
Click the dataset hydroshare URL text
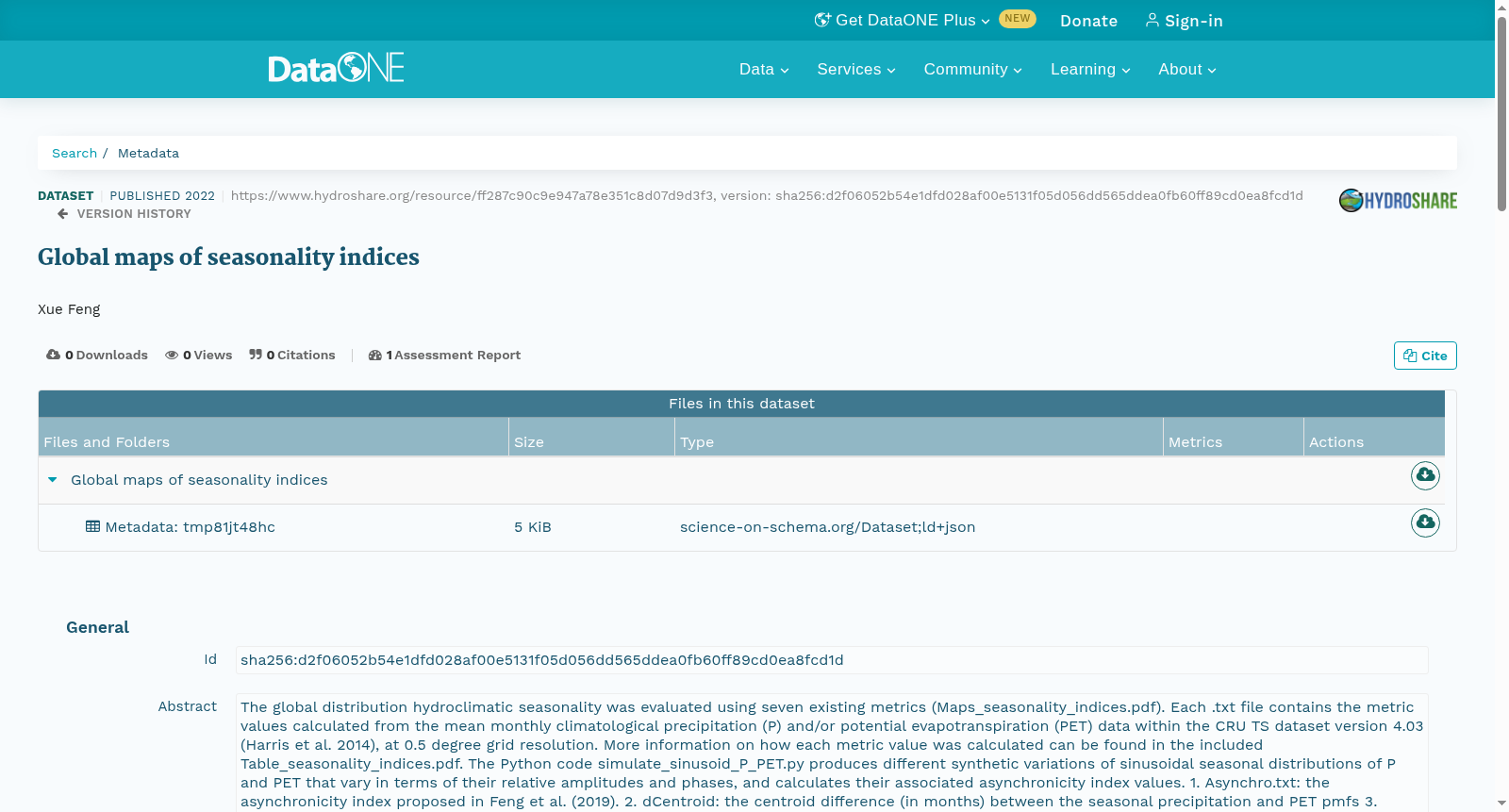767,196
